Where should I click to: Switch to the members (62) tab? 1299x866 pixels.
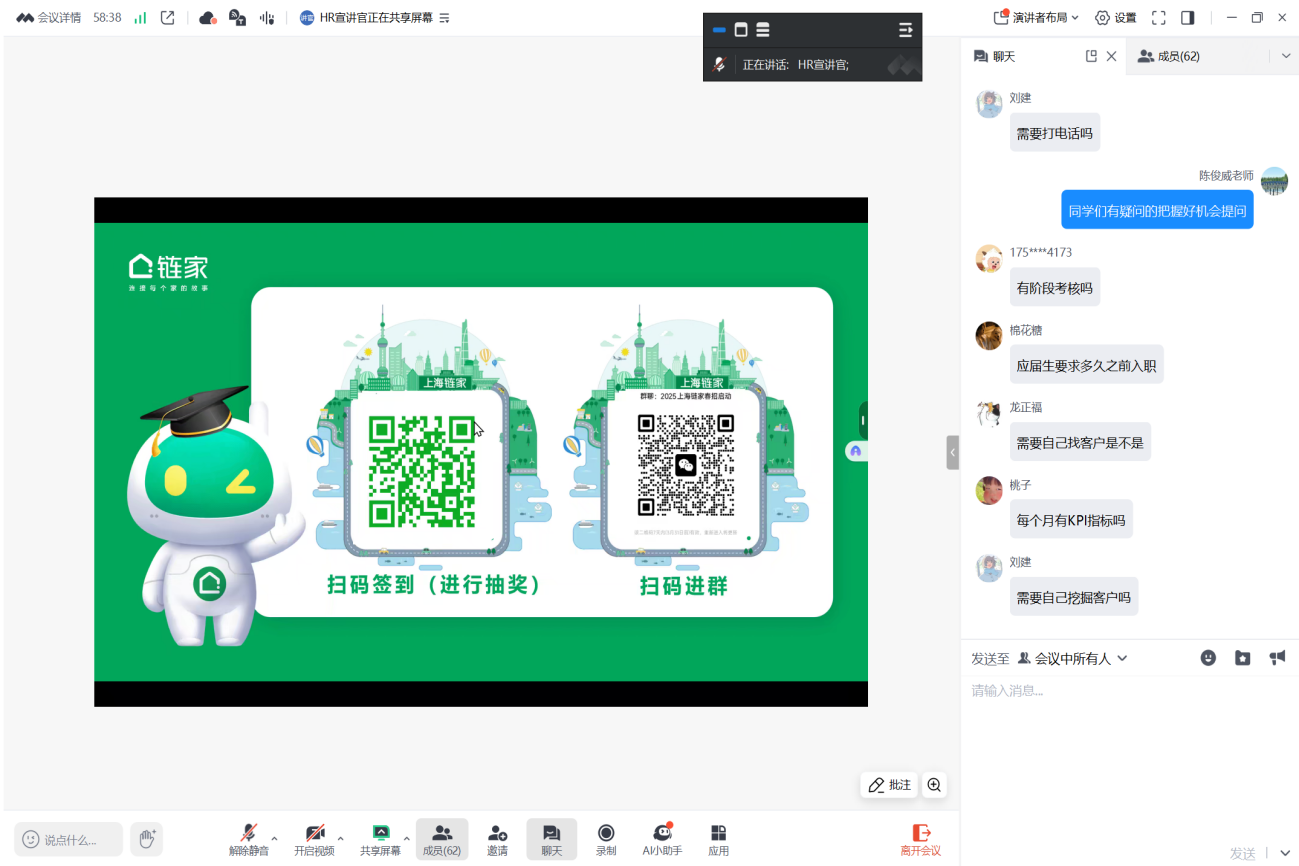pyautogui.click(x=1168, y=57)
